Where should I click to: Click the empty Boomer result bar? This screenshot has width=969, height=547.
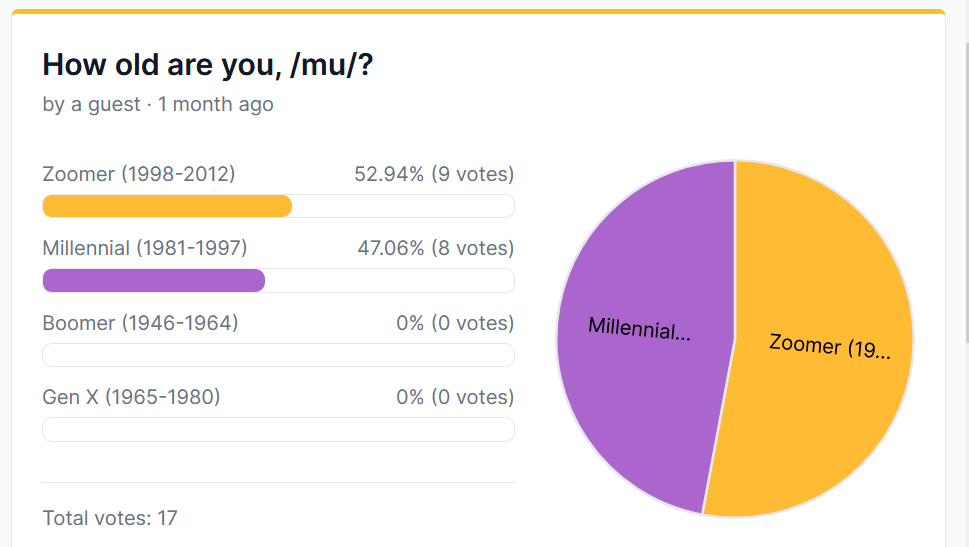[278, 355]
